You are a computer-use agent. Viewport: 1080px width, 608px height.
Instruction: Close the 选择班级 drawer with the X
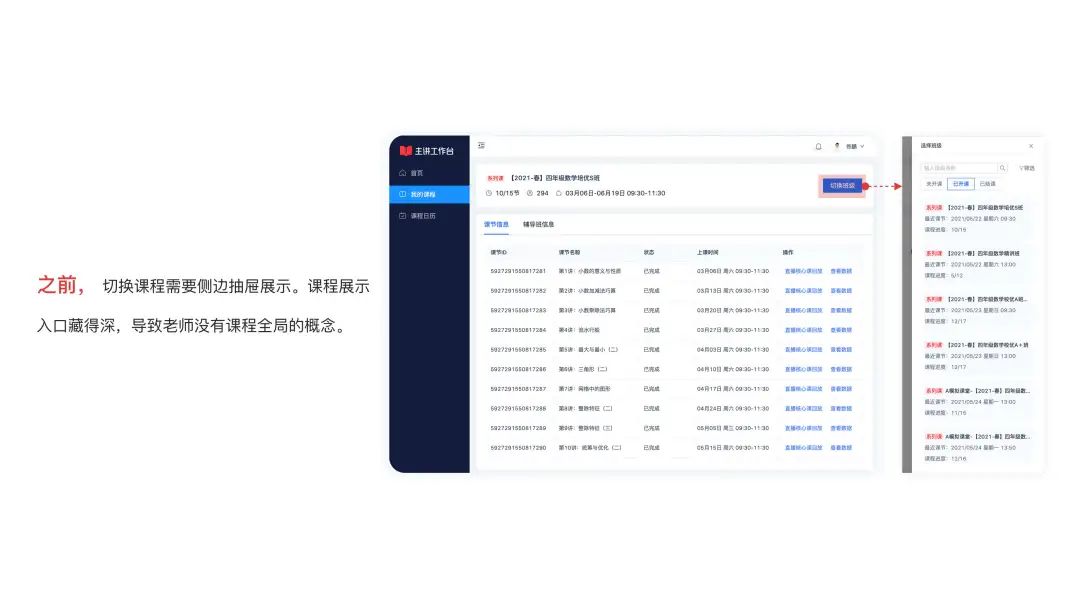1031,146
